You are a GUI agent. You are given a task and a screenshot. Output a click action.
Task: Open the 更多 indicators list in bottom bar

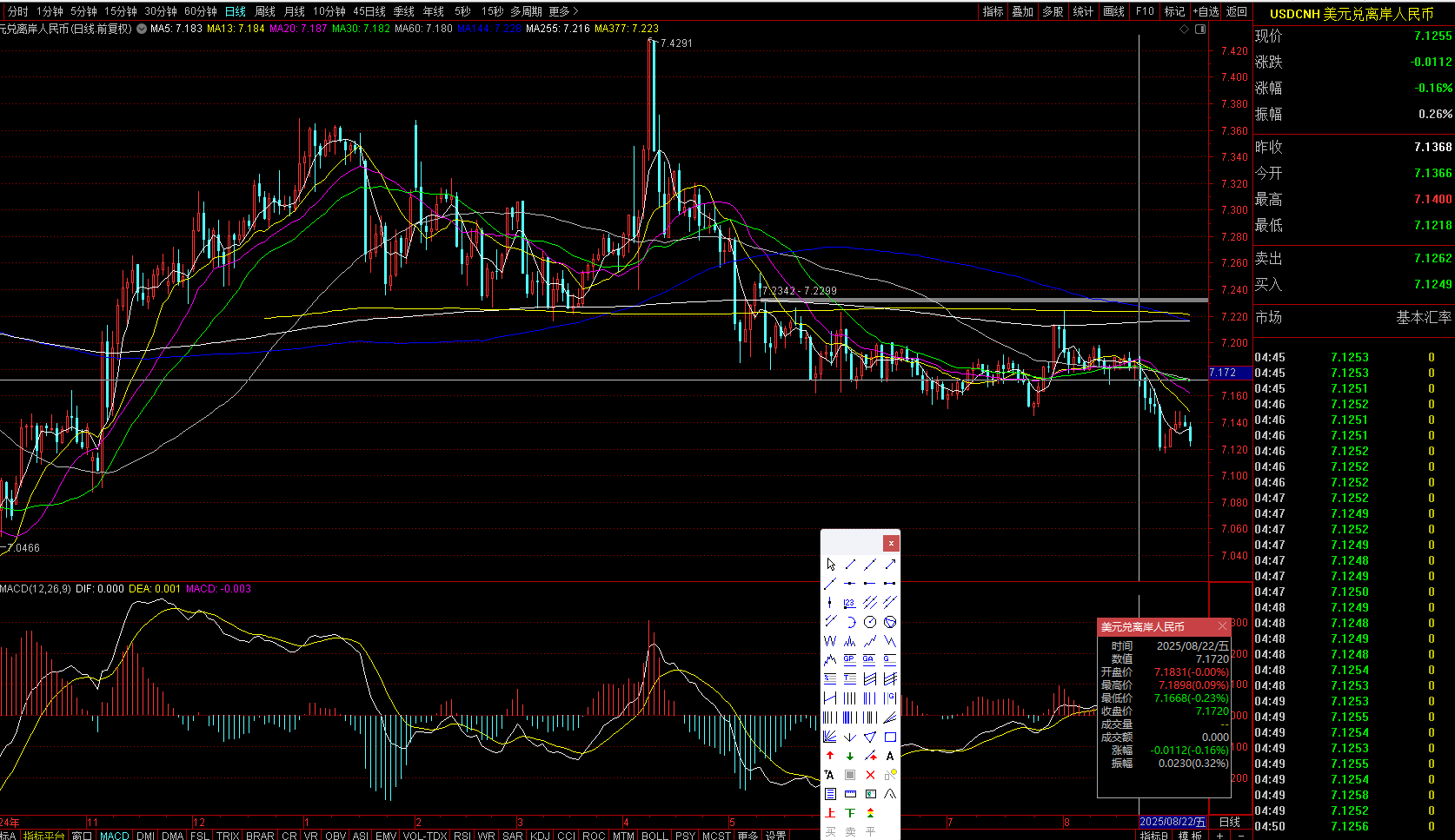(x=747, y=836)
